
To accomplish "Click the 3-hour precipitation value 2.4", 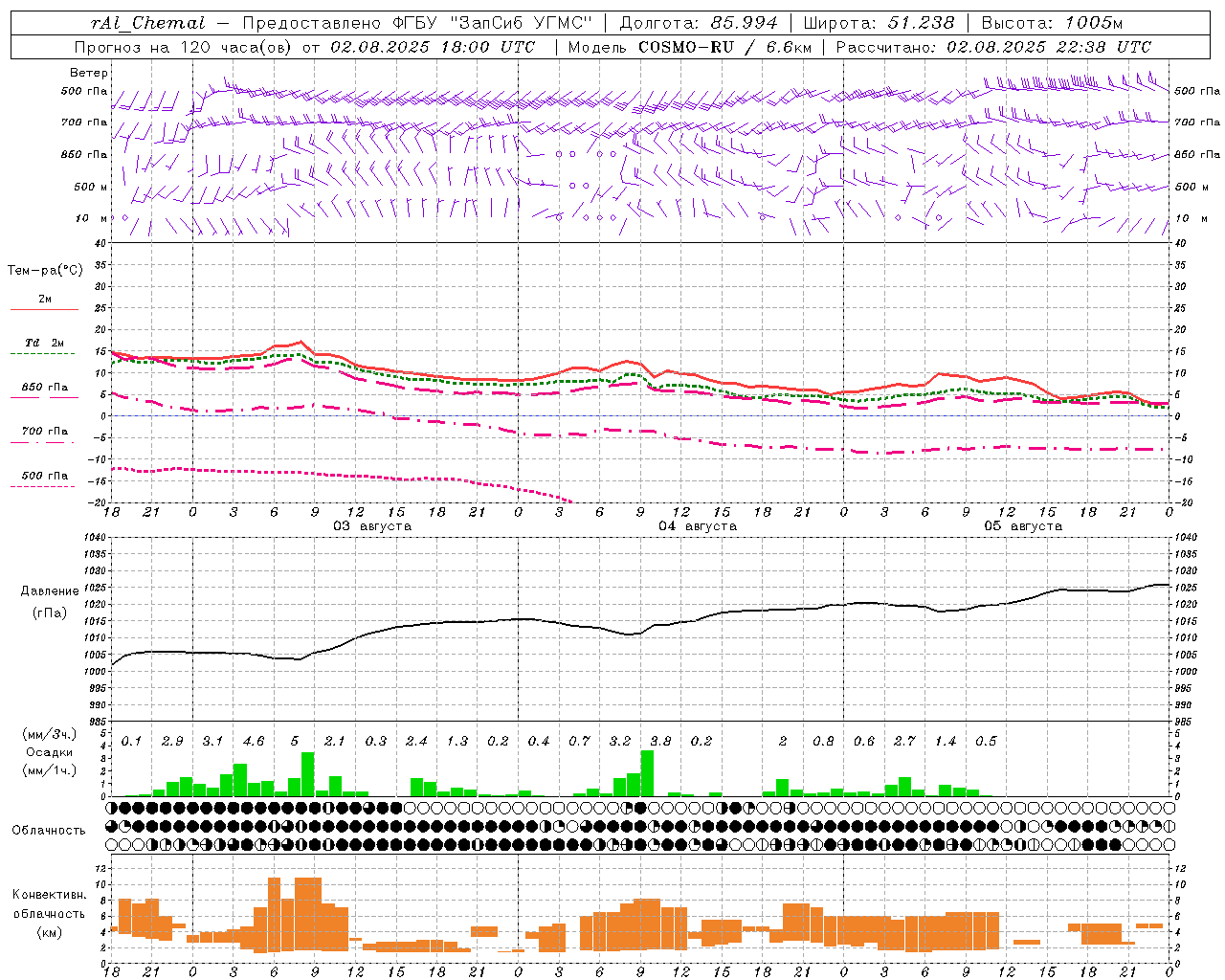I will coord(416,742).
